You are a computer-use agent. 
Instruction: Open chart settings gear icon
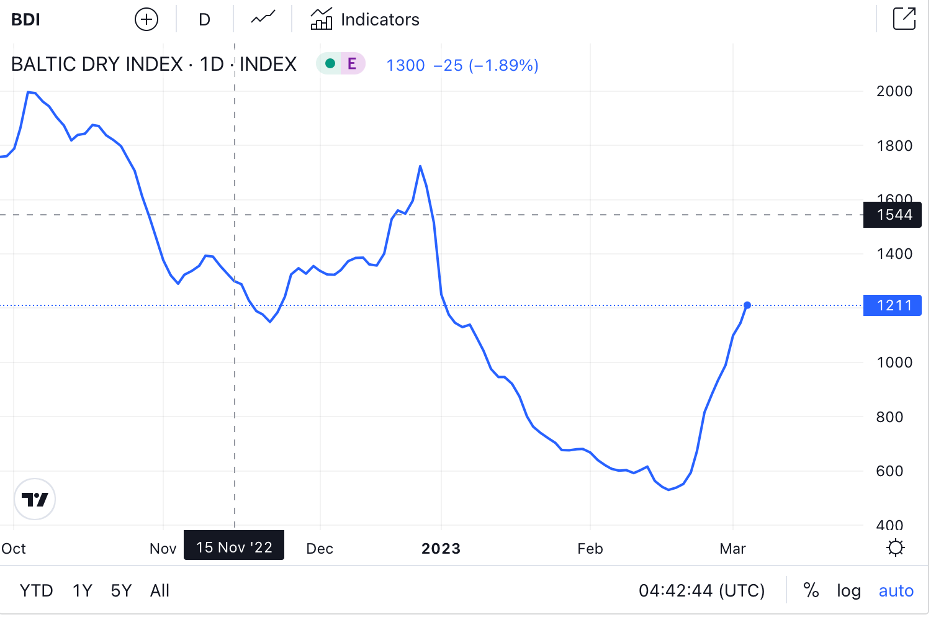point(896,547)
